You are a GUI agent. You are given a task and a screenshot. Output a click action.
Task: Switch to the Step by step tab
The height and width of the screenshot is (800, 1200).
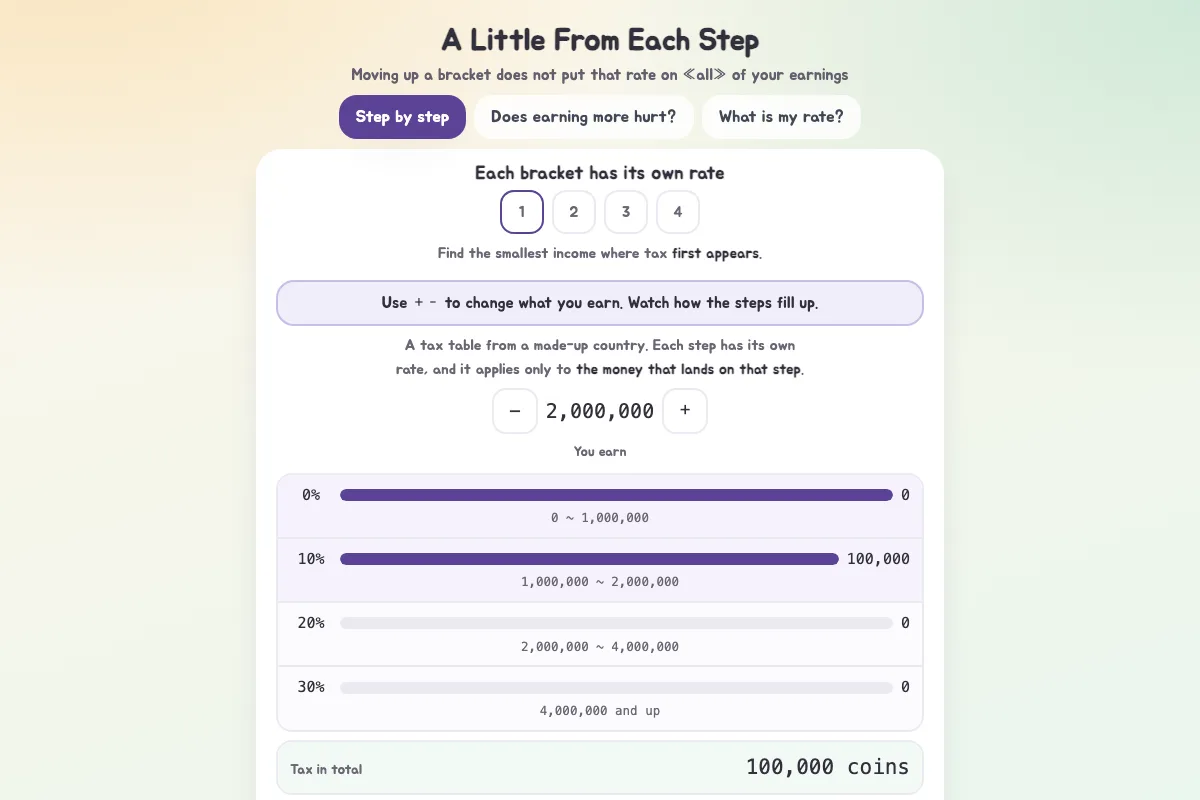tap(402, 117)
